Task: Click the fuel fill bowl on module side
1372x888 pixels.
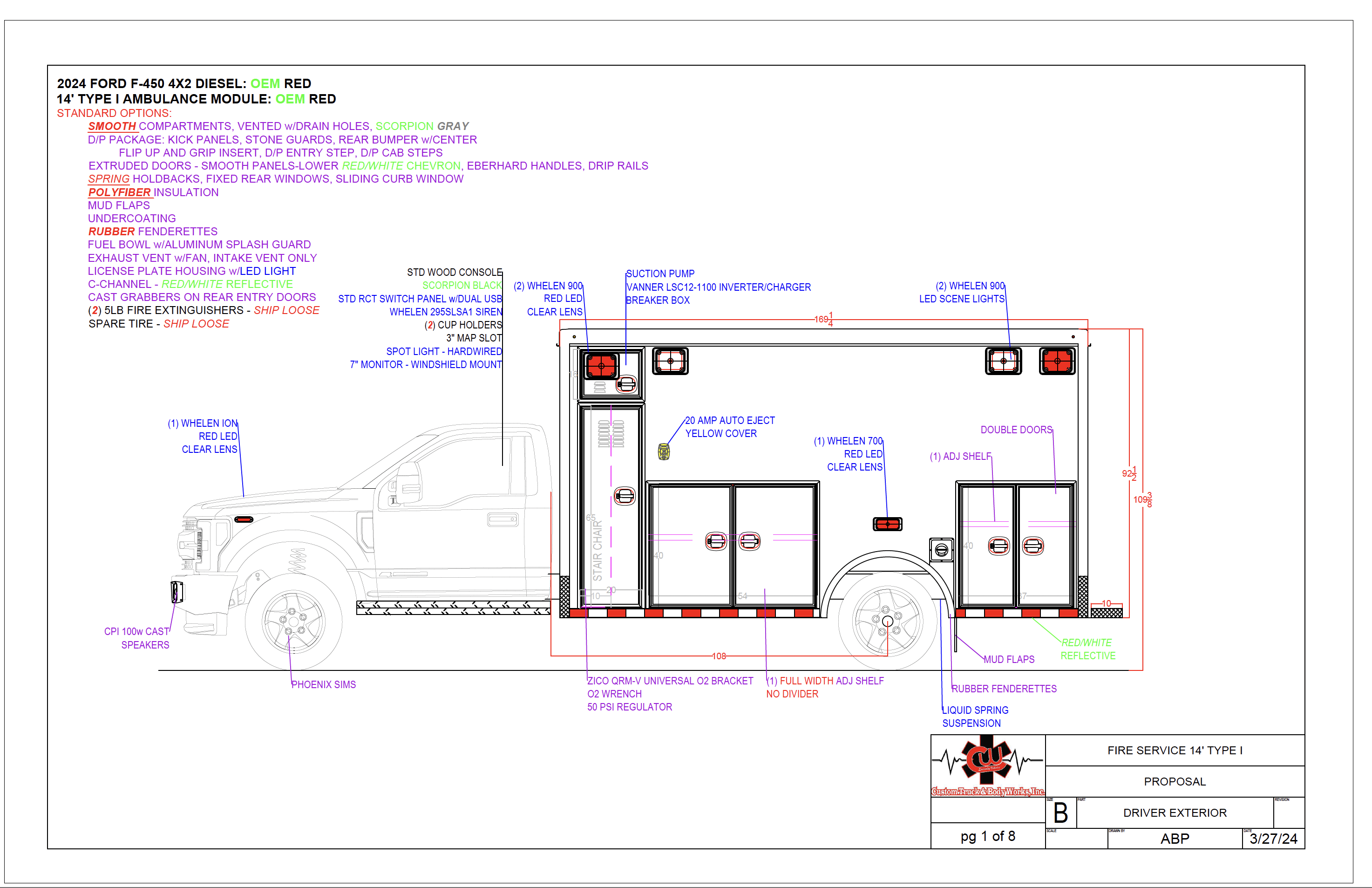Action: click(x=941, y=549)
